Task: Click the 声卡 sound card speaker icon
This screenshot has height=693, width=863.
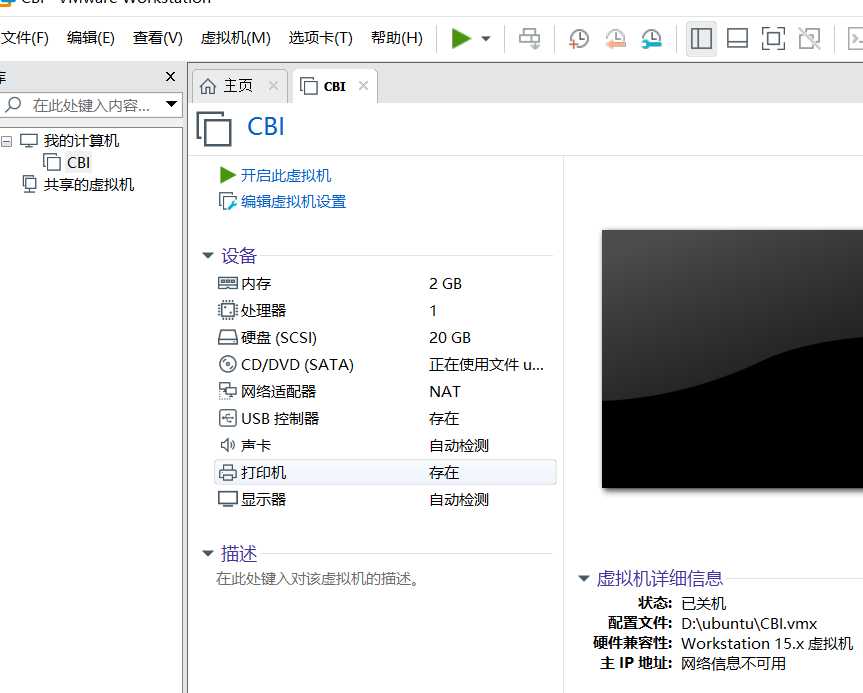Action: (x=227, y=445)
